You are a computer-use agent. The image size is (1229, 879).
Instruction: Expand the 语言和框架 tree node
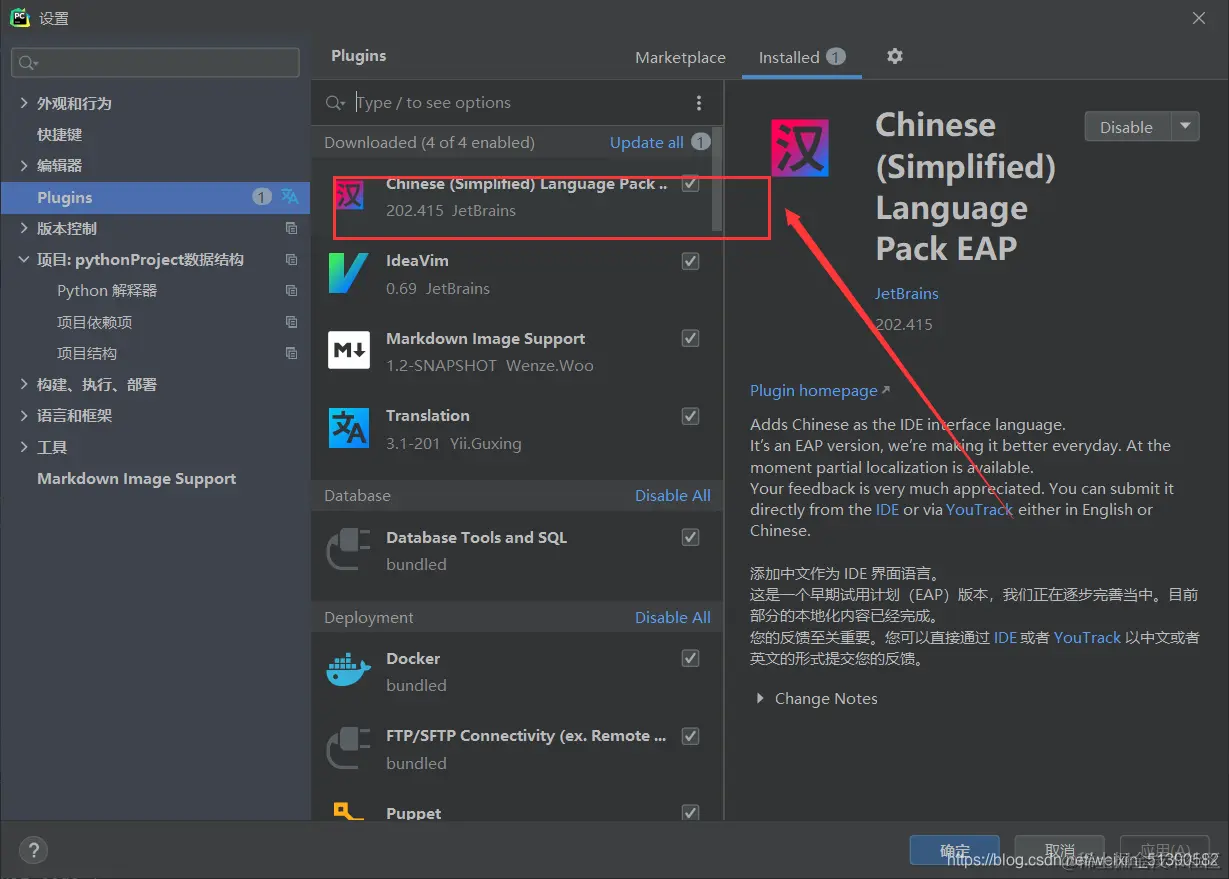24,415
